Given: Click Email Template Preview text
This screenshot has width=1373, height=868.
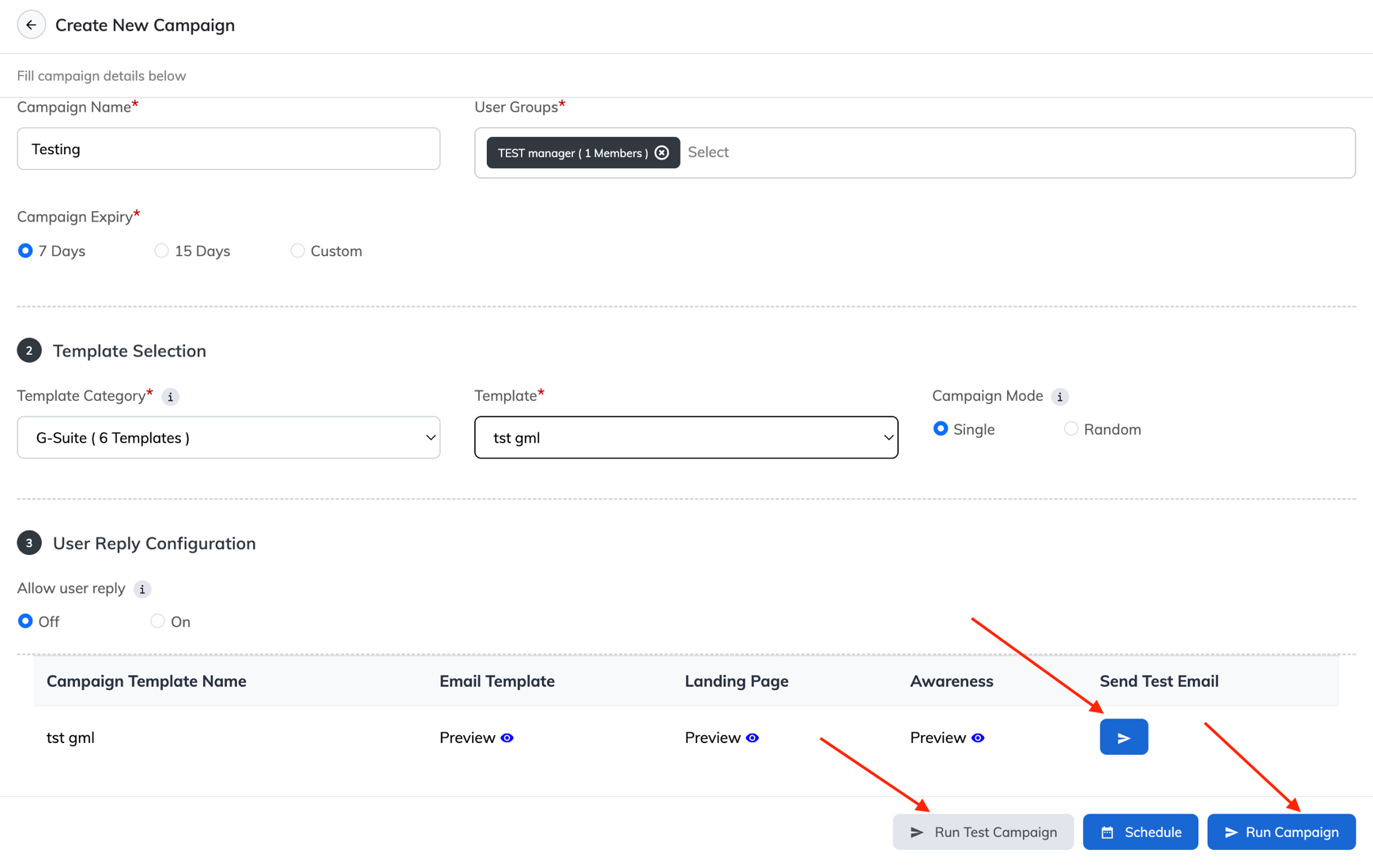Looking at the screenshot, I should point(467,738).
